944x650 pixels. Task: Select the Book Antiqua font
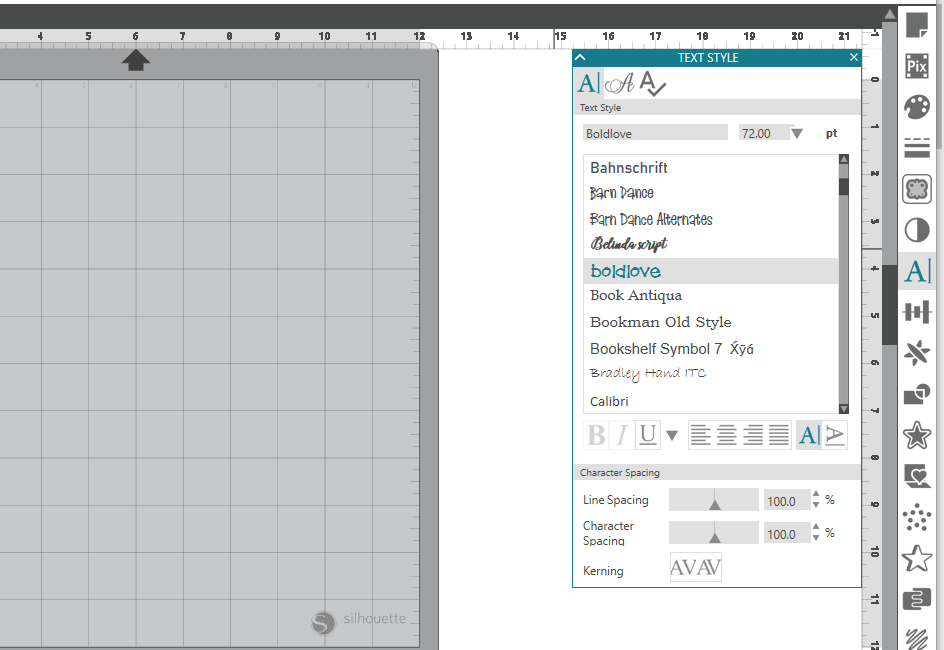pyautogui.click(x=710, y=296)
